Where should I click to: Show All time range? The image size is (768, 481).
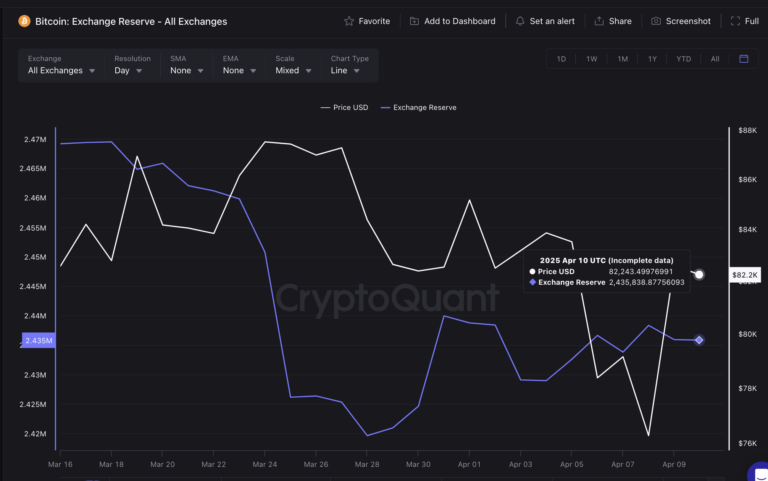tap(715, 59)
